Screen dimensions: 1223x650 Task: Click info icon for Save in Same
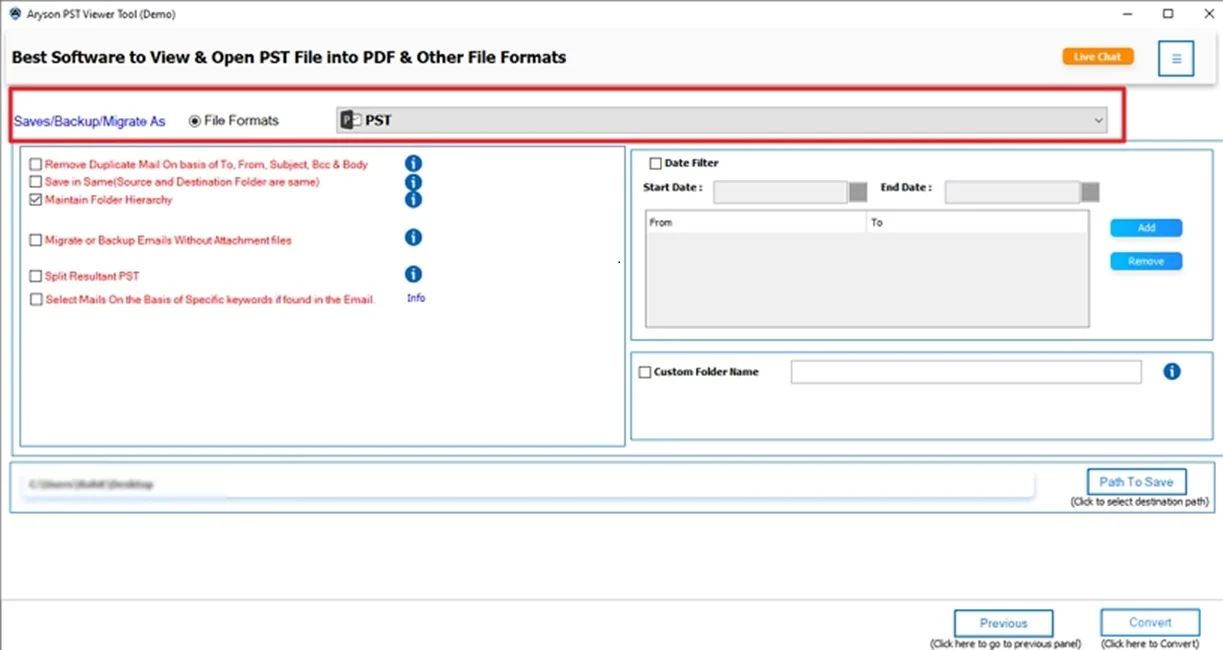pyautogui.click(x=413, y=182)
